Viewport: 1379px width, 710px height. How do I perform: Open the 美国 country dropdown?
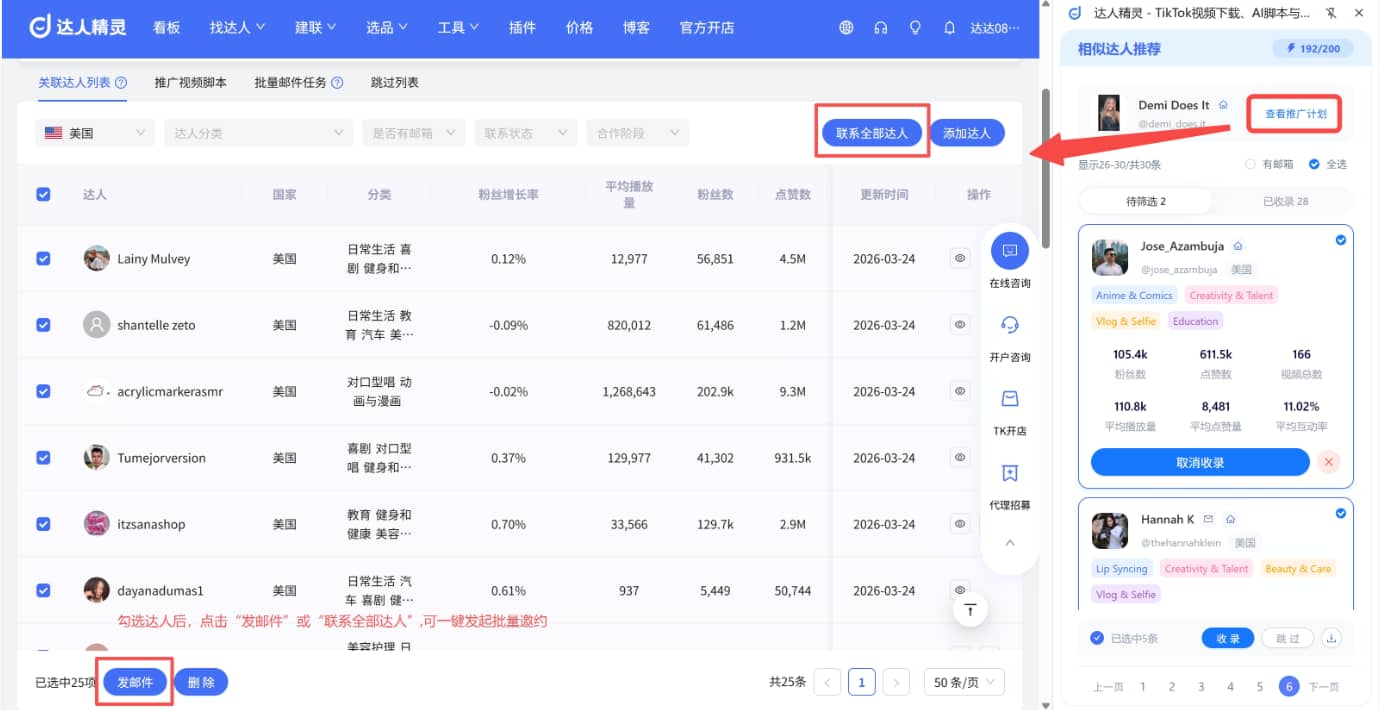[x=93, y=131]
